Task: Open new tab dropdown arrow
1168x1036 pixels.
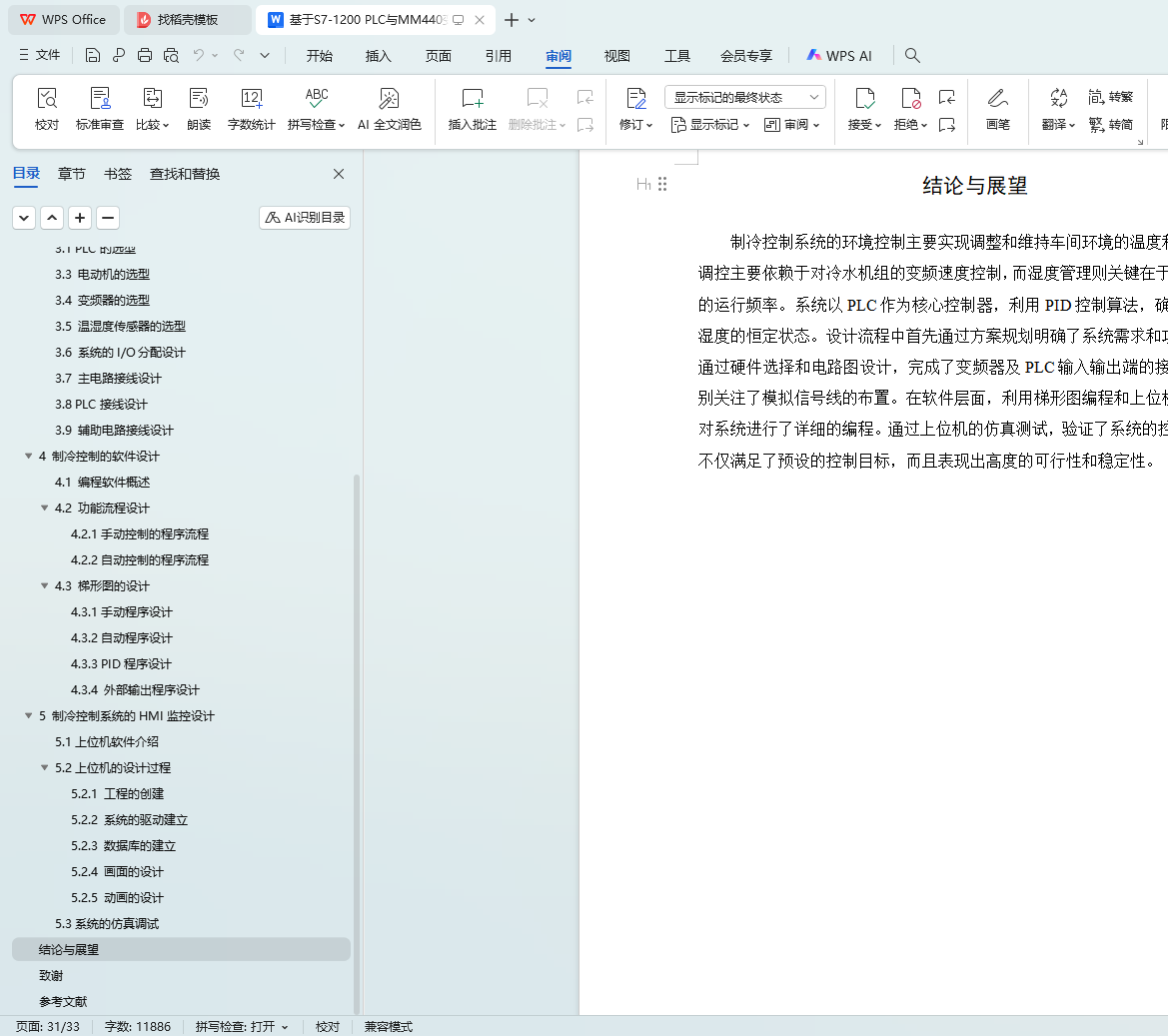Action: pos(532,20)
